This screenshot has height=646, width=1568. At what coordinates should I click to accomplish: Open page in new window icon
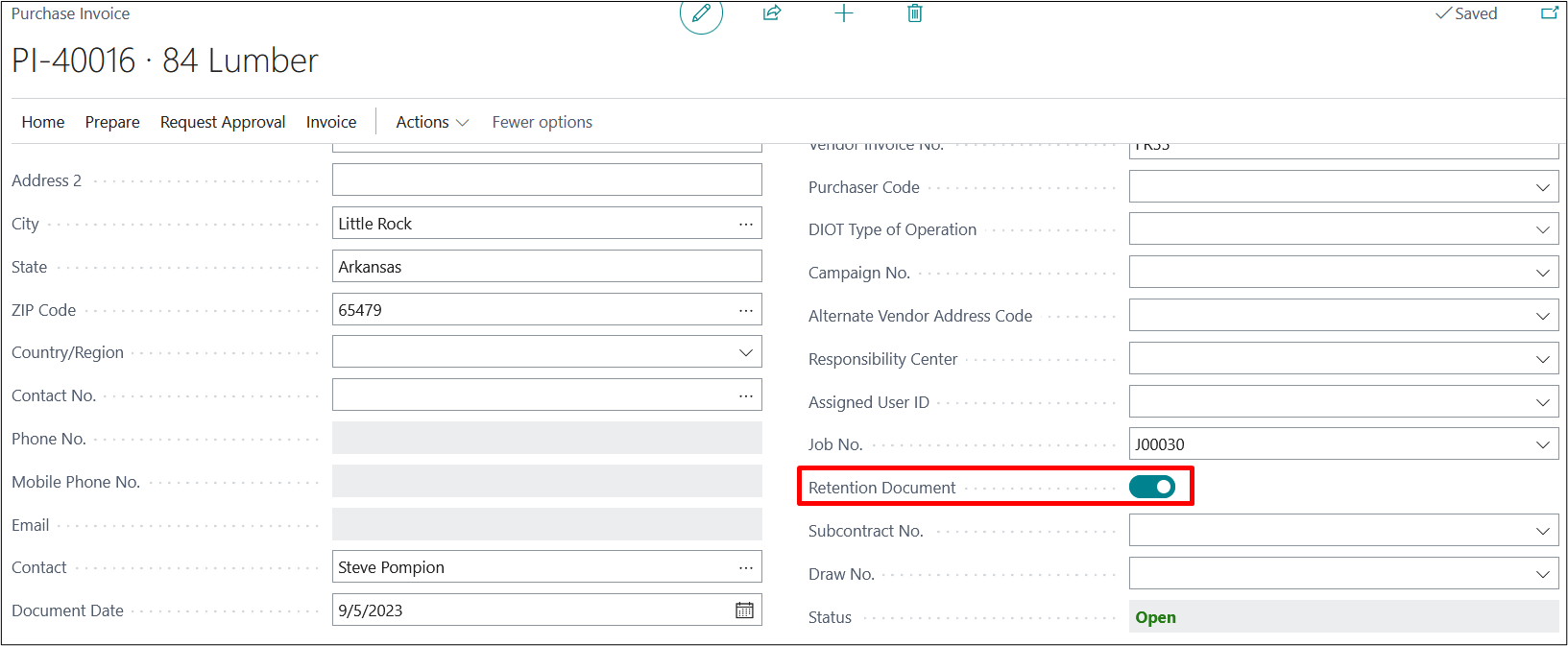point(1549,13)
